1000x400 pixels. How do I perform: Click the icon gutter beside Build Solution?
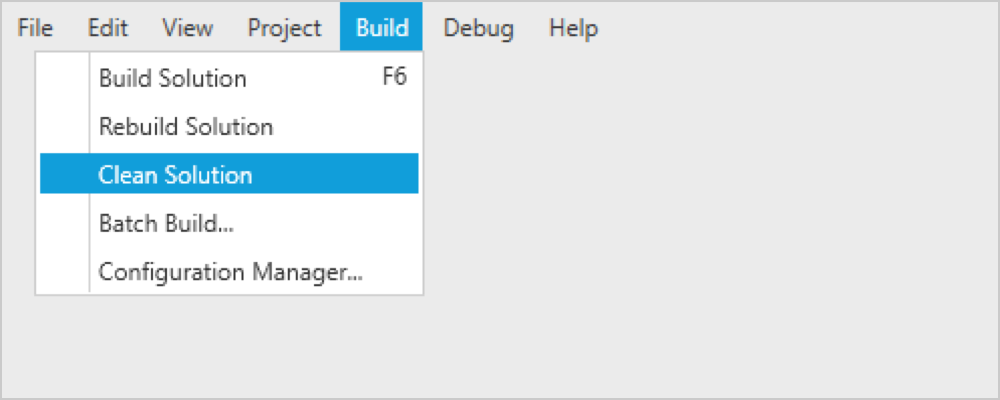click(63, 78)
